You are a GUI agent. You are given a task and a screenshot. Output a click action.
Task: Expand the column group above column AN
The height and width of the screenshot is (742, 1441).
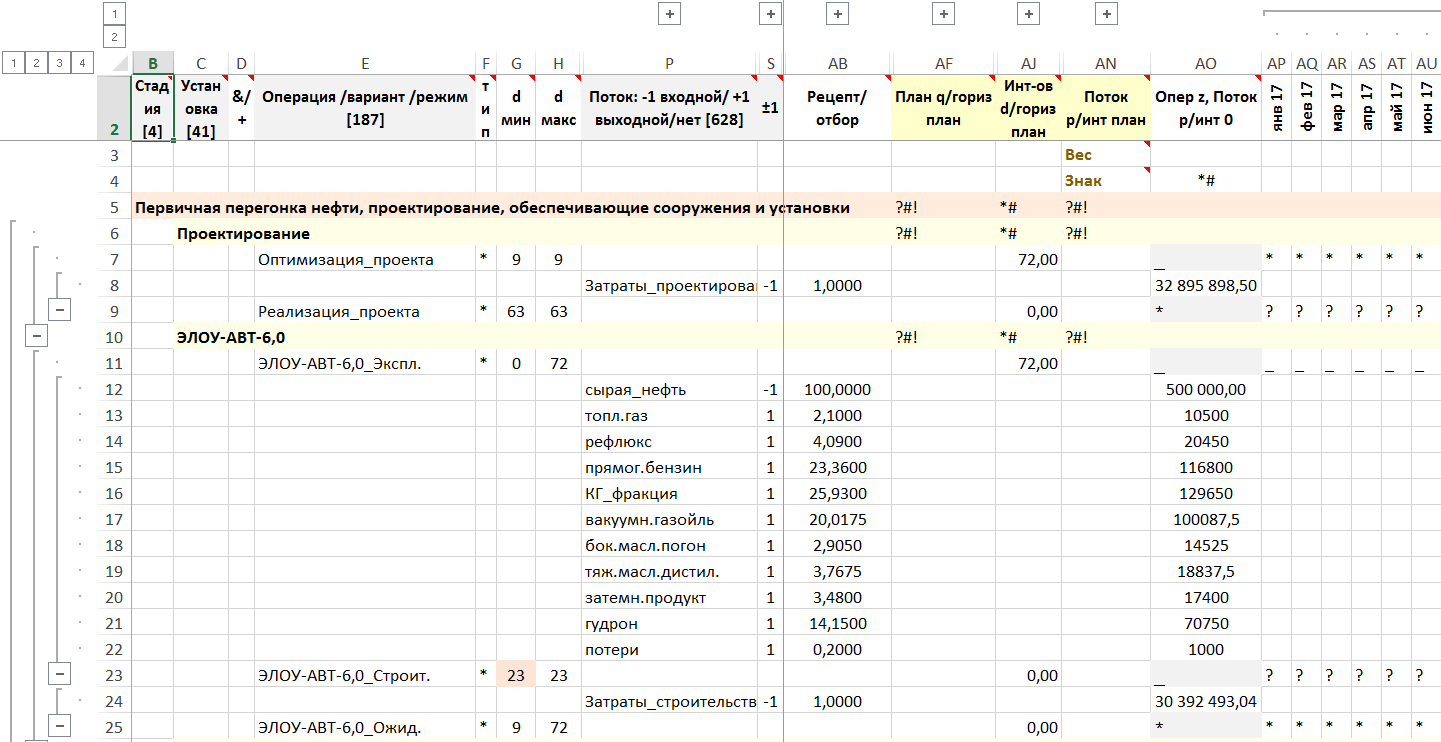point(1106,14)
